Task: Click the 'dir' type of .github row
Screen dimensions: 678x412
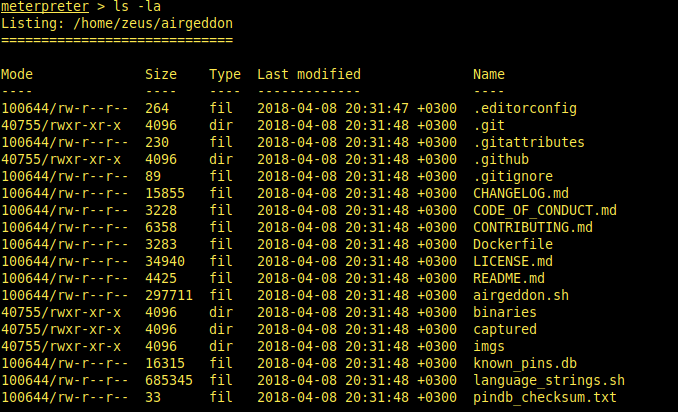Action: 221,160
